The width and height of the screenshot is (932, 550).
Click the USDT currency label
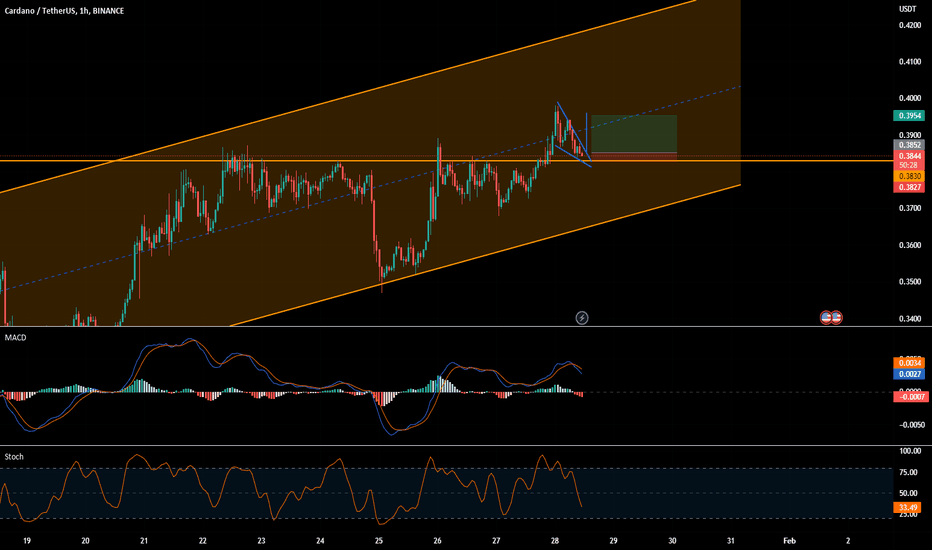coord(907,9)
